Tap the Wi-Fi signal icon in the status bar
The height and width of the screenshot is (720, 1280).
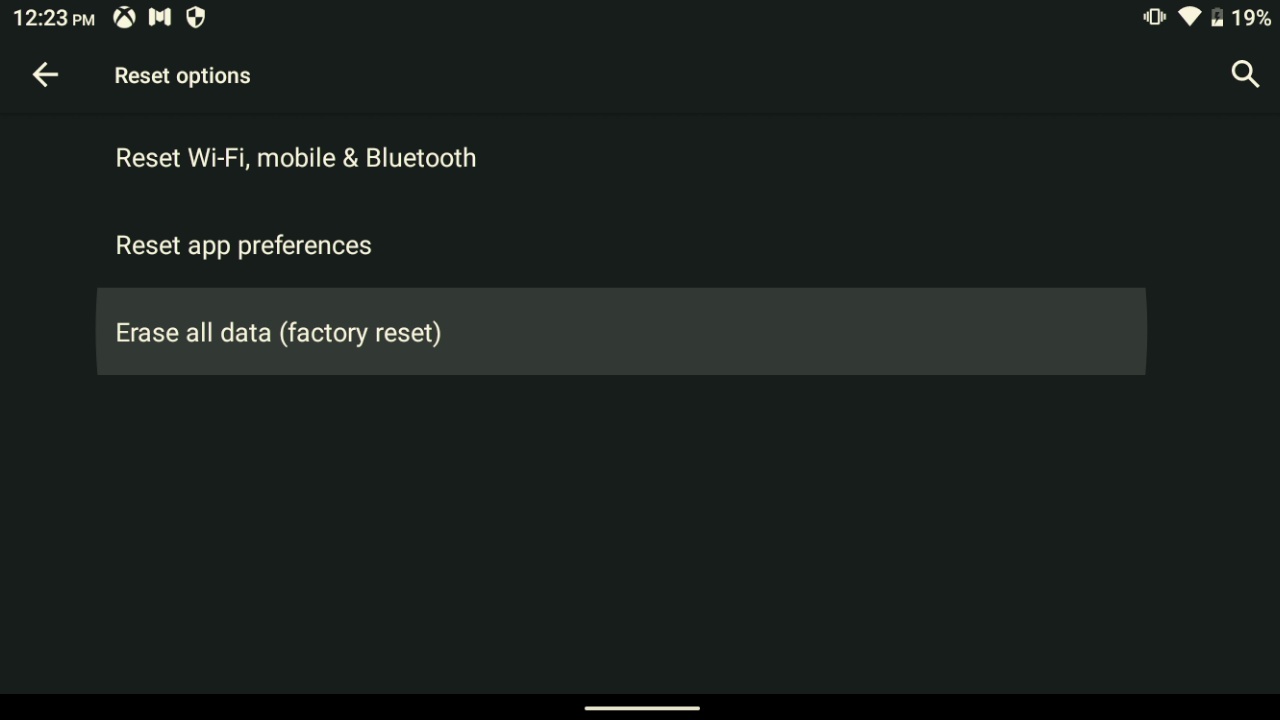[1188, 16]
